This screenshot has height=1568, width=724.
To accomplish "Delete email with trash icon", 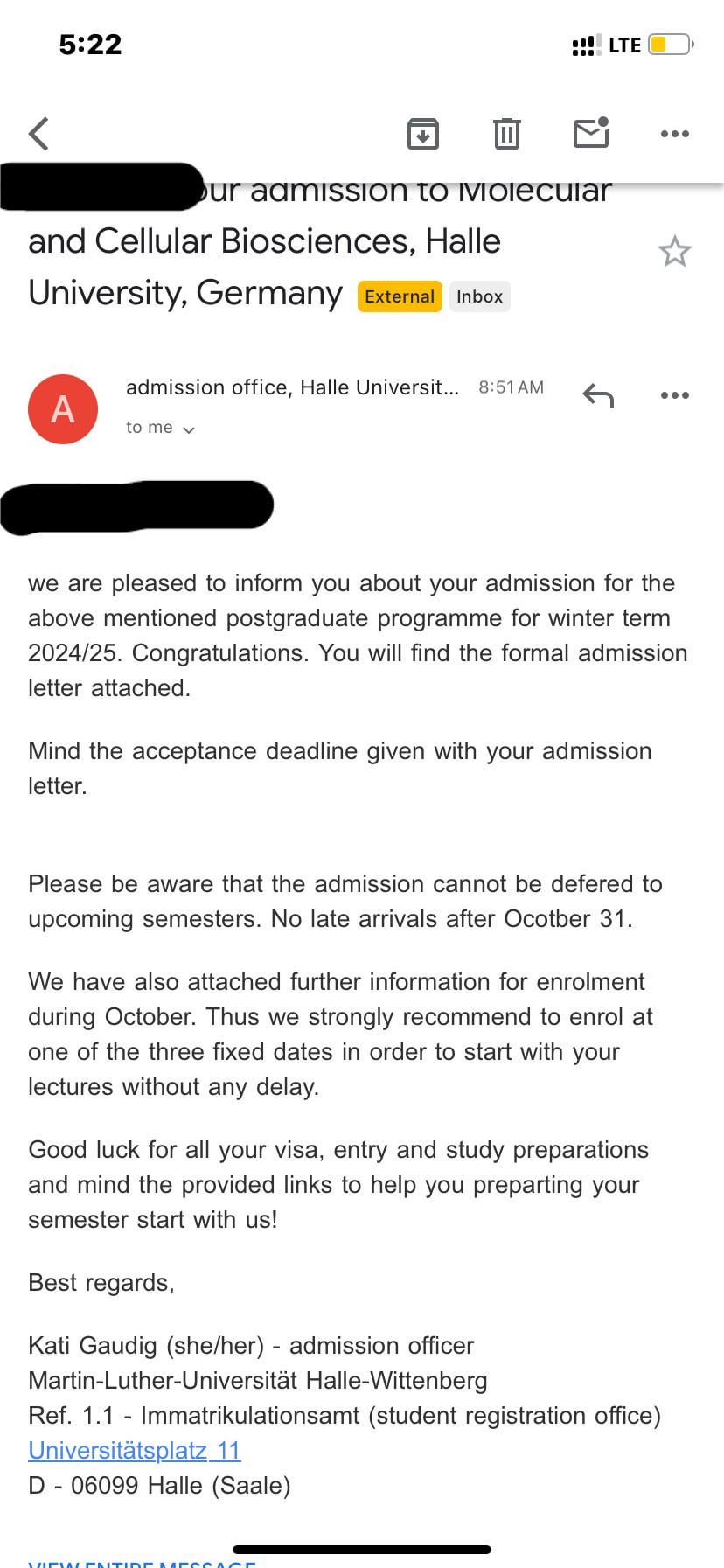I will point(506,134).
